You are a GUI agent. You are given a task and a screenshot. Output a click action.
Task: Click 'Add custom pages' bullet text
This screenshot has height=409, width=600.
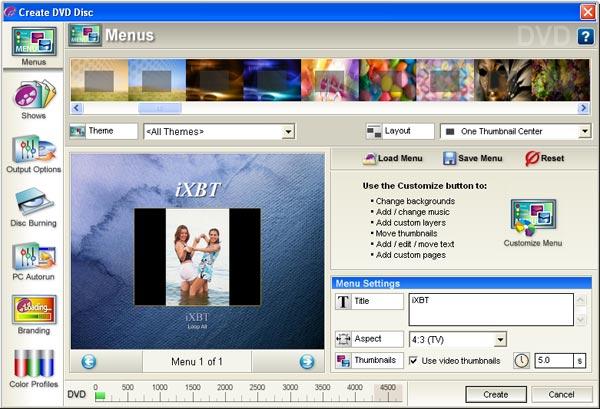click(x=411, y=255)
